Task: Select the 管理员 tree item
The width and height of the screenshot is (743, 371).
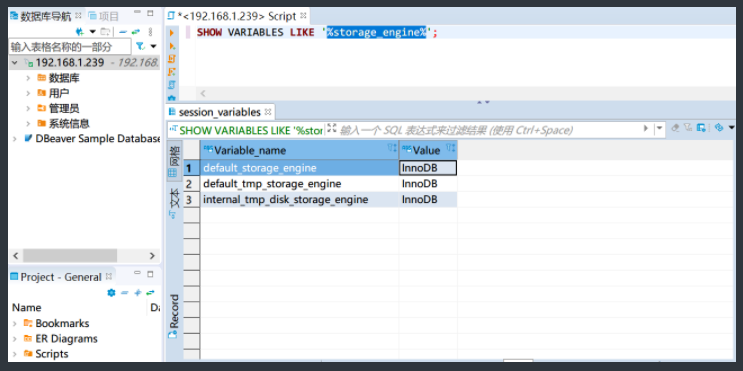Action: click(x=63, y=109)
